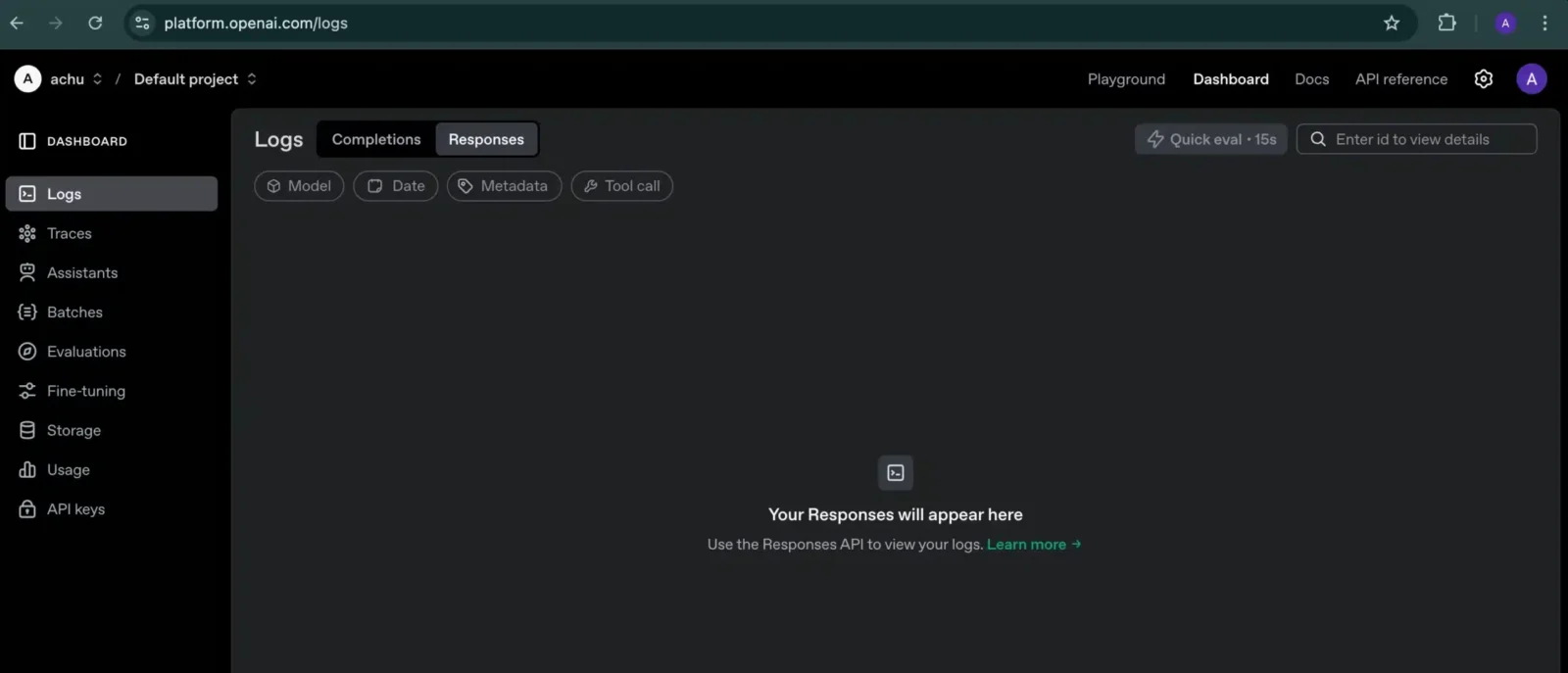Select Logs in the sidebar
The height and width of the screenshot is (673, 1568).
[112, 194]
